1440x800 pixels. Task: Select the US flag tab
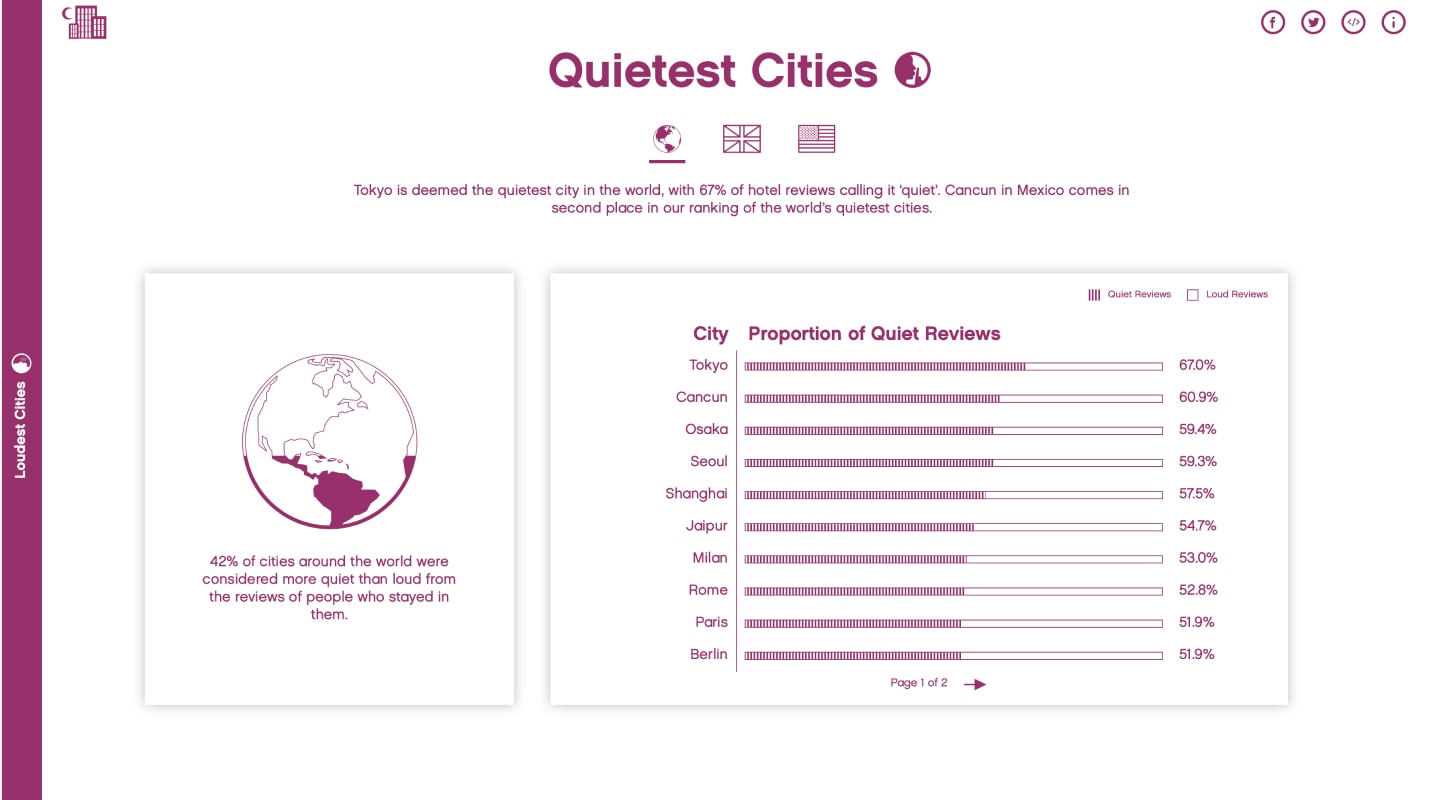pyautogui.click(x=816, y=139)
